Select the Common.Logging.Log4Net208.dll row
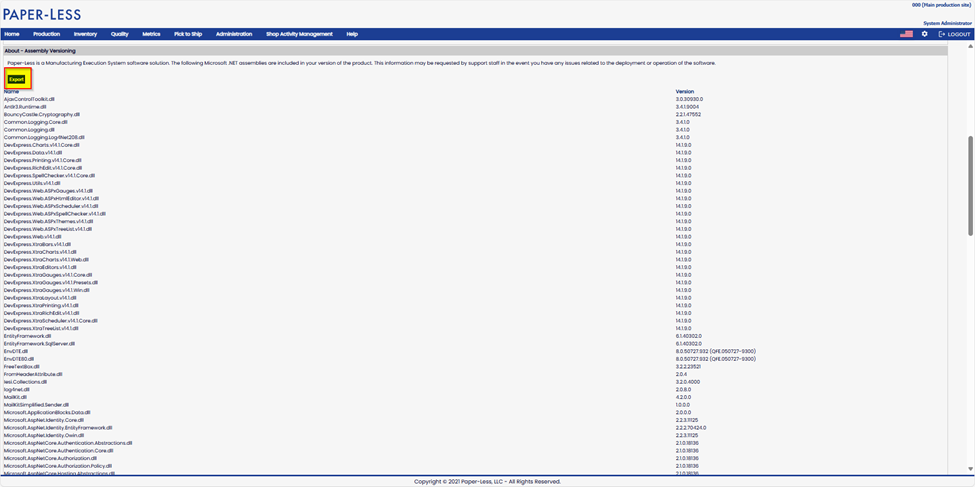Image resolution: width=975 pixels, height=487 pixels. [x=44, y=137]
